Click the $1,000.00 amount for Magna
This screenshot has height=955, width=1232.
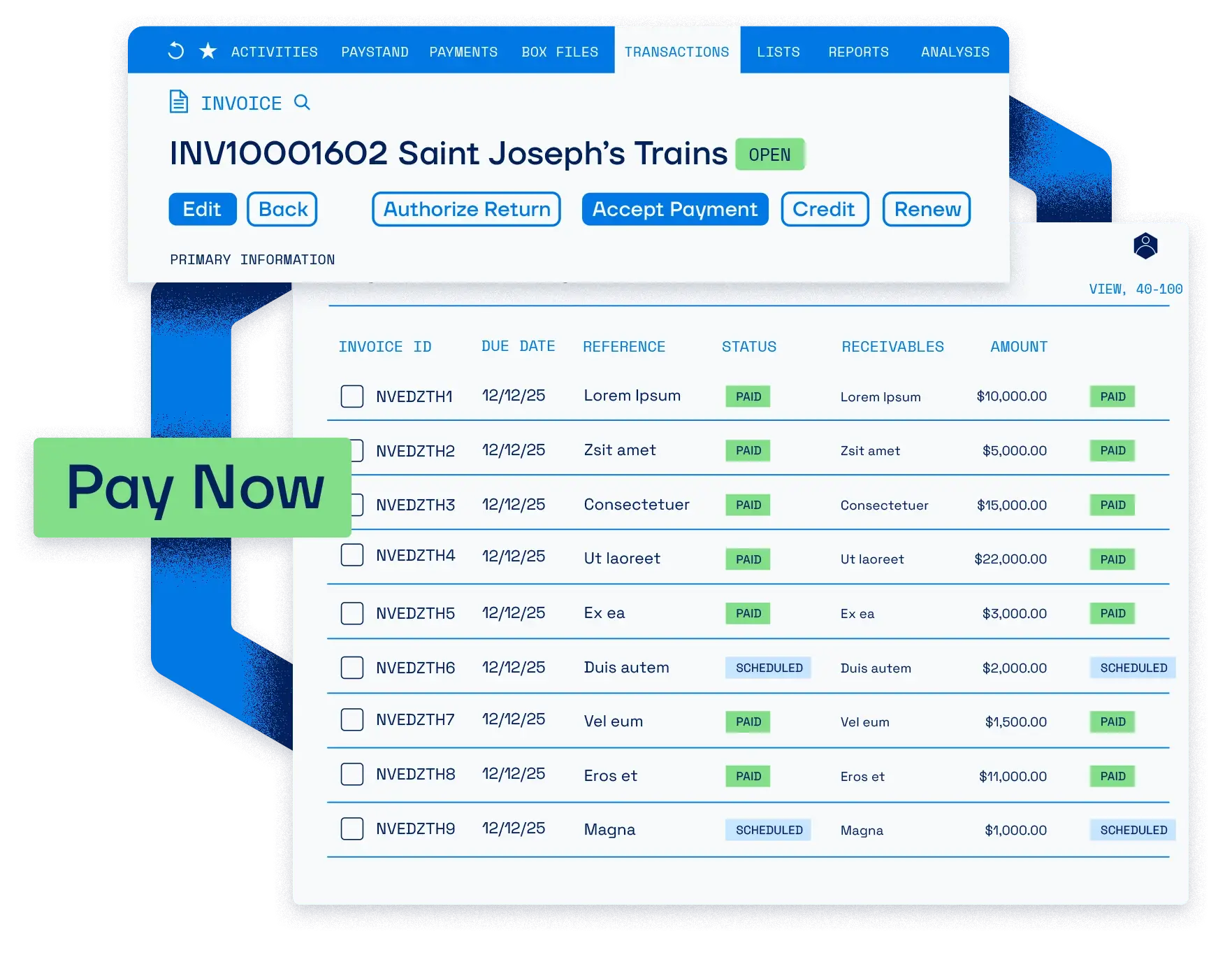(1015, 830)
